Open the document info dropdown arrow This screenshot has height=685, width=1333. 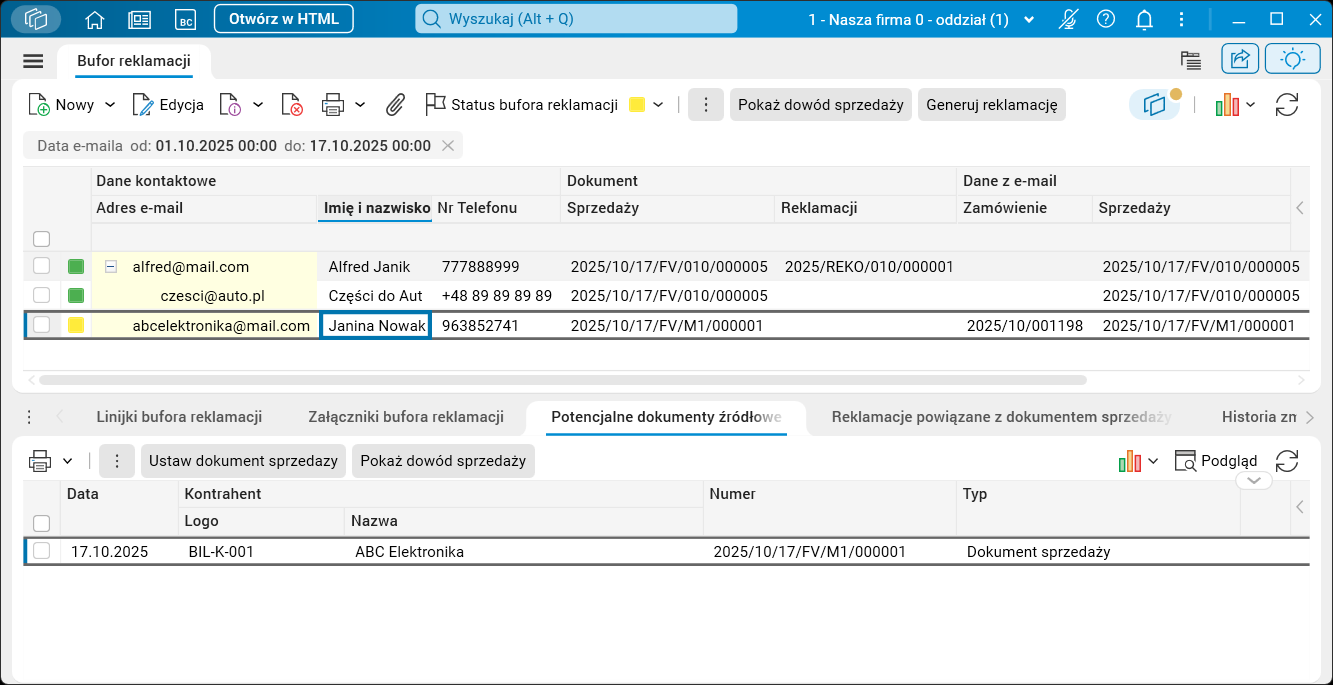coord(258,105)
